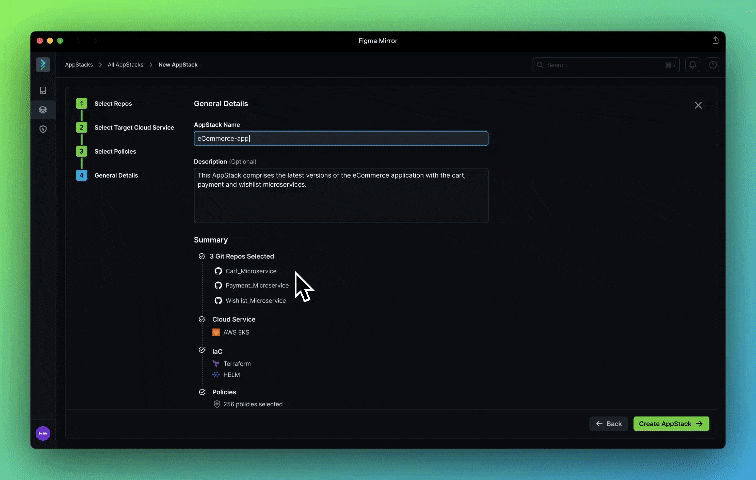756x480 pixels.
Task: Go to the Select Policies step
Action: click(x=115, y=151)
